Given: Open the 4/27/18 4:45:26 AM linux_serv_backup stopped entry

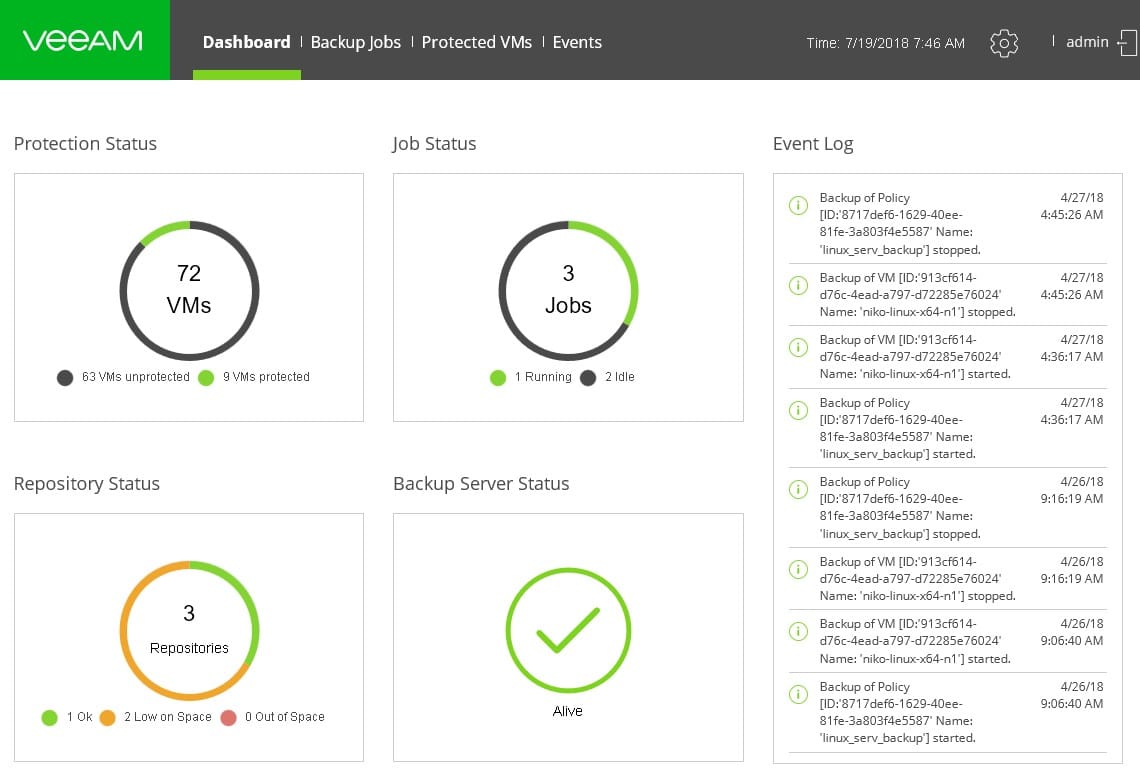Looking at the screenshot, I should (947, 224).
